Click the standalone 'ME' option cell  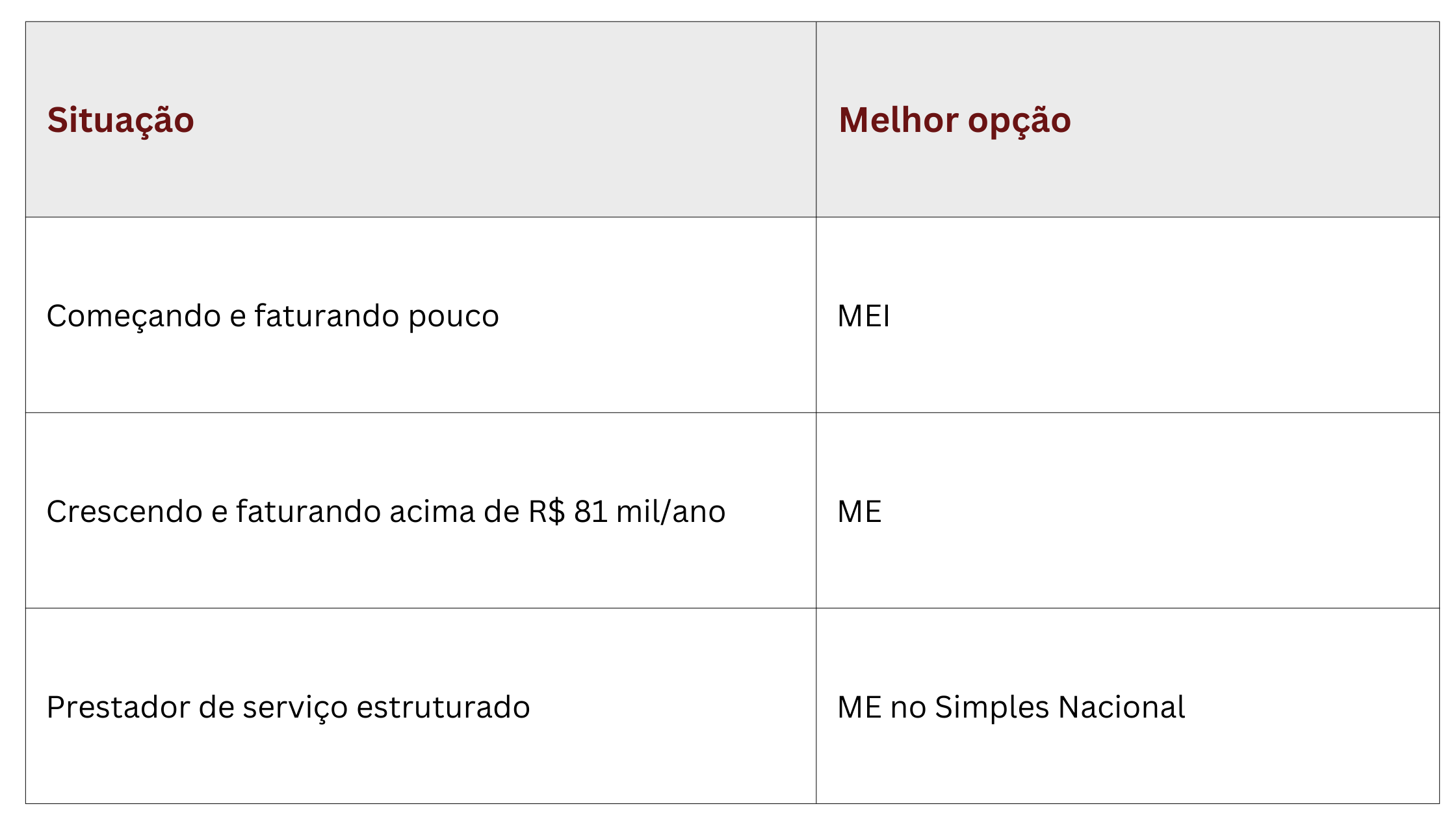pyautogui.click(x=859, y=512)
